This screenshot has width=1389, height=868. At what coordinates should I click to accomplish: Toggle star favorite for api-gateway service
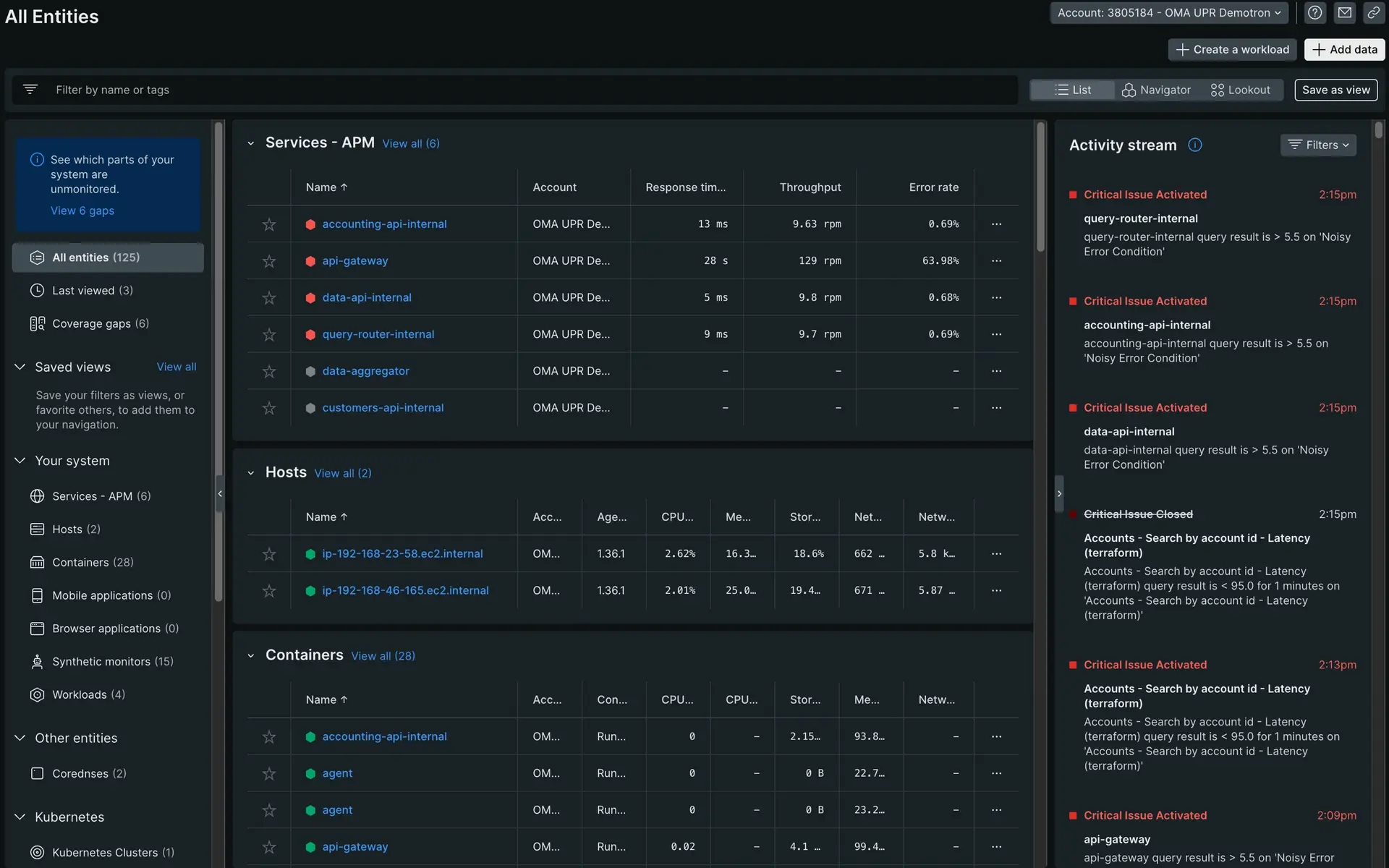point(269,261)
